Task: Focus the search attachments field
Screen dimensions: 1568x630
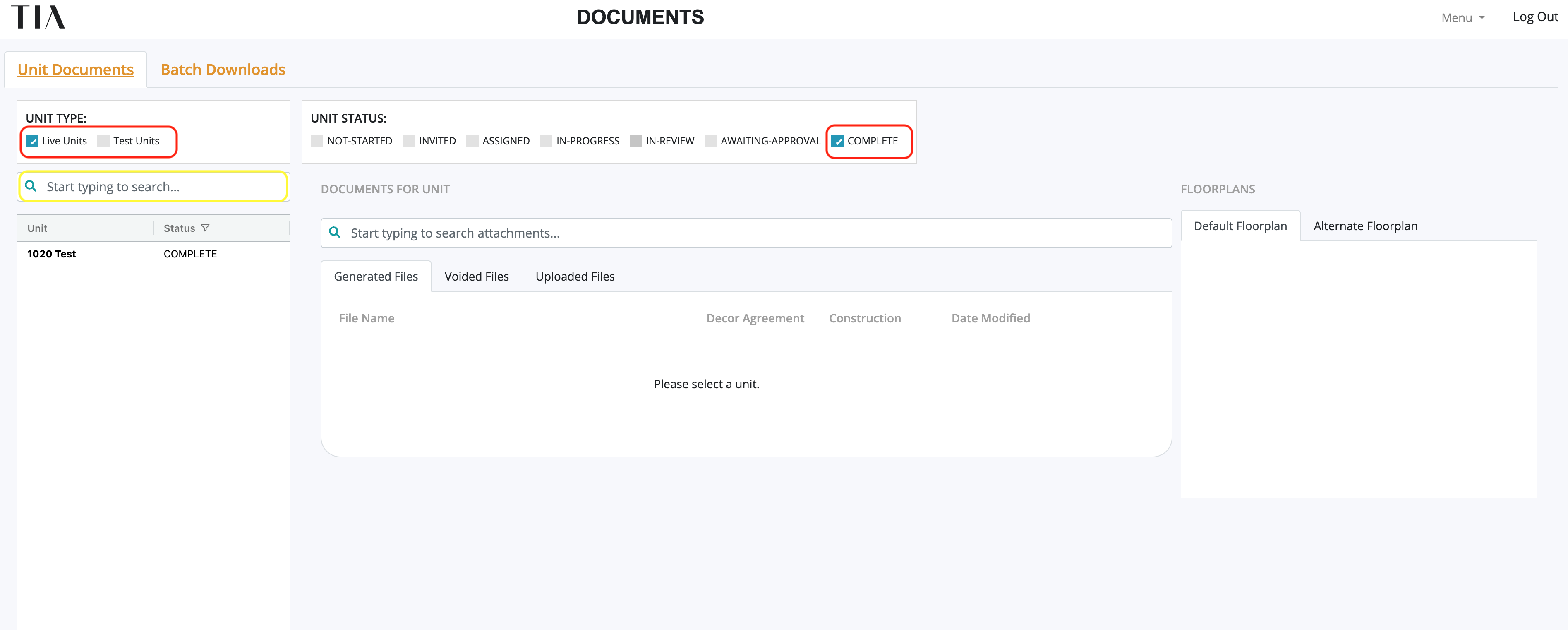Action: pyautogui.click(x=746, y=233)
